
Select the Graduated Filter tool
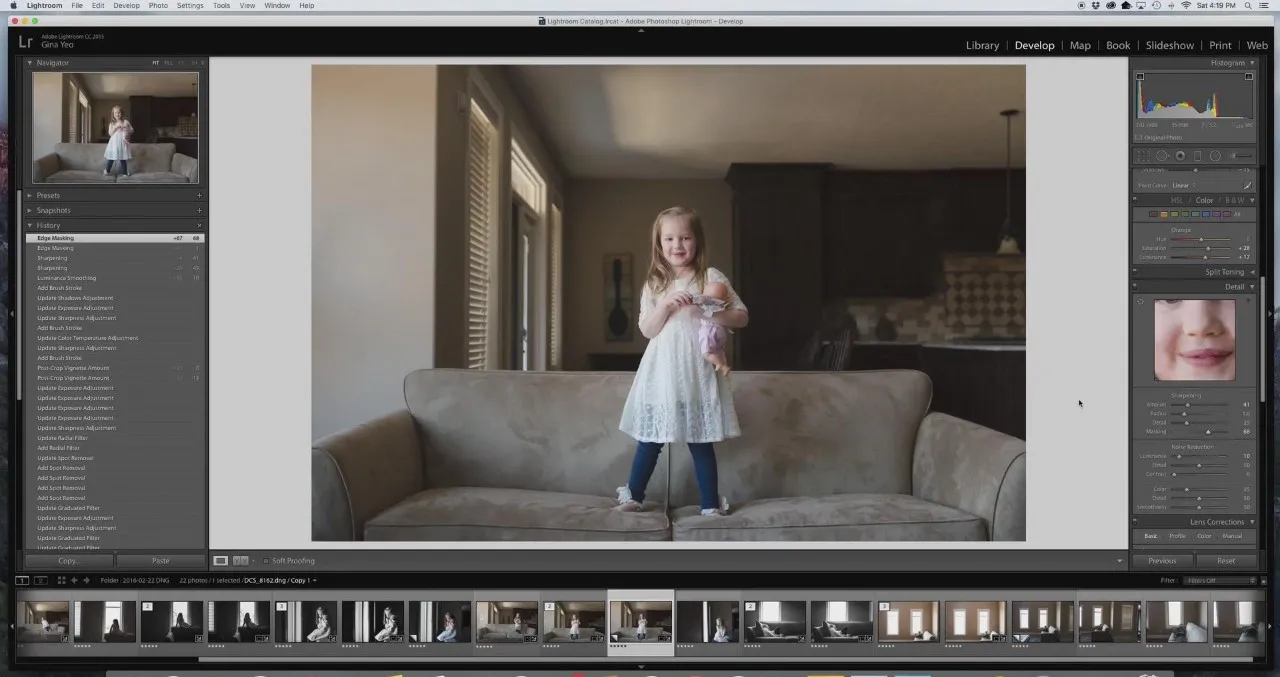click(1197, 156)
